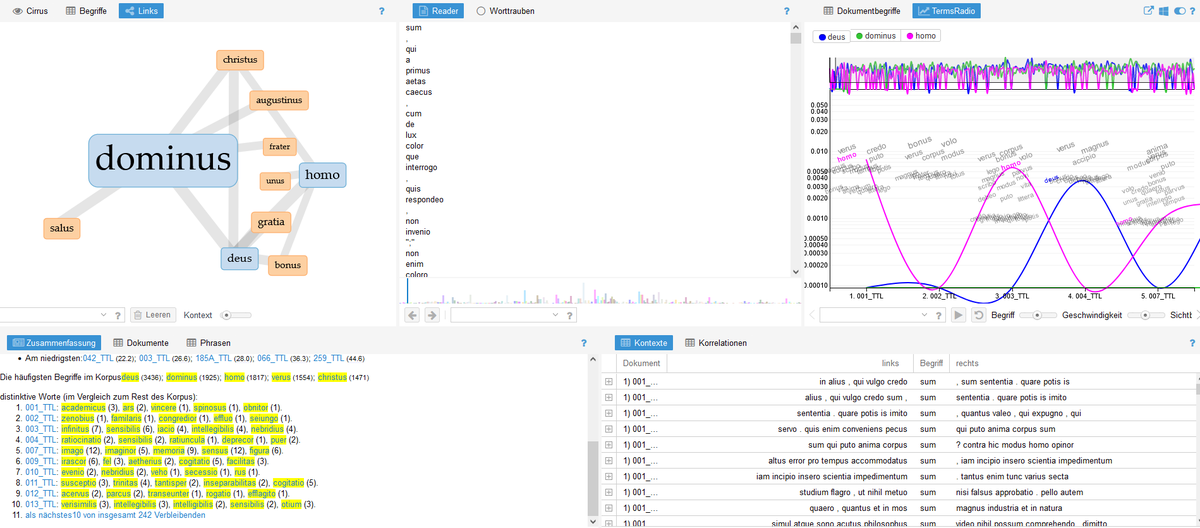Select the TermsRadio tab
1200x528 pixels.
tap(948, 10)
